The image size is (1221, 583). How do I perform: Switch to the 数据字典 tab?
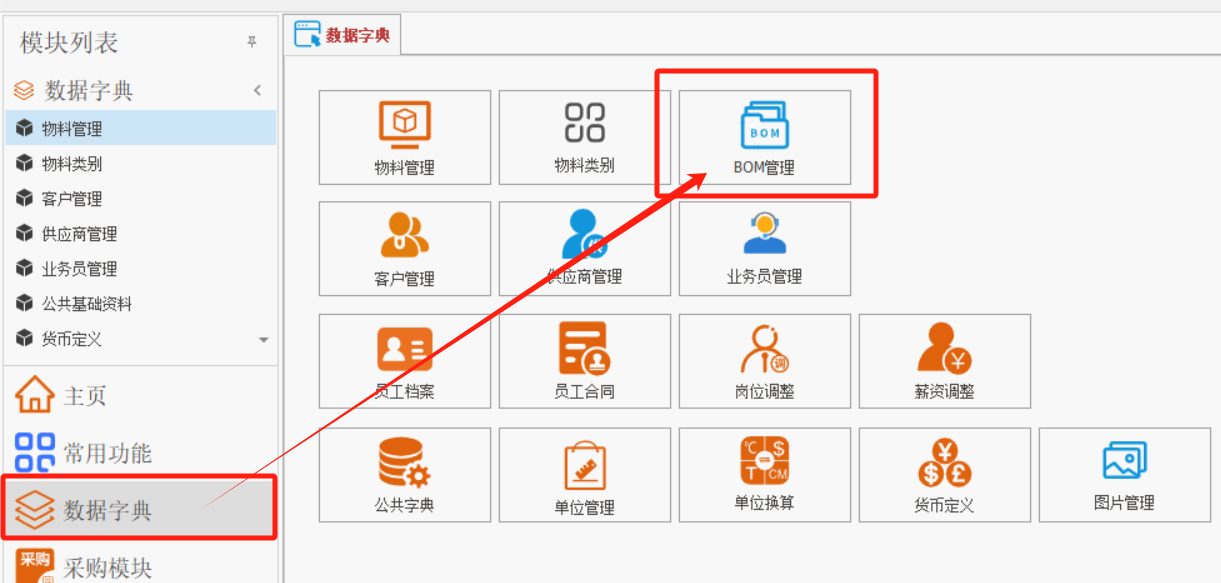pyautogui.click(x=343, y=35)
